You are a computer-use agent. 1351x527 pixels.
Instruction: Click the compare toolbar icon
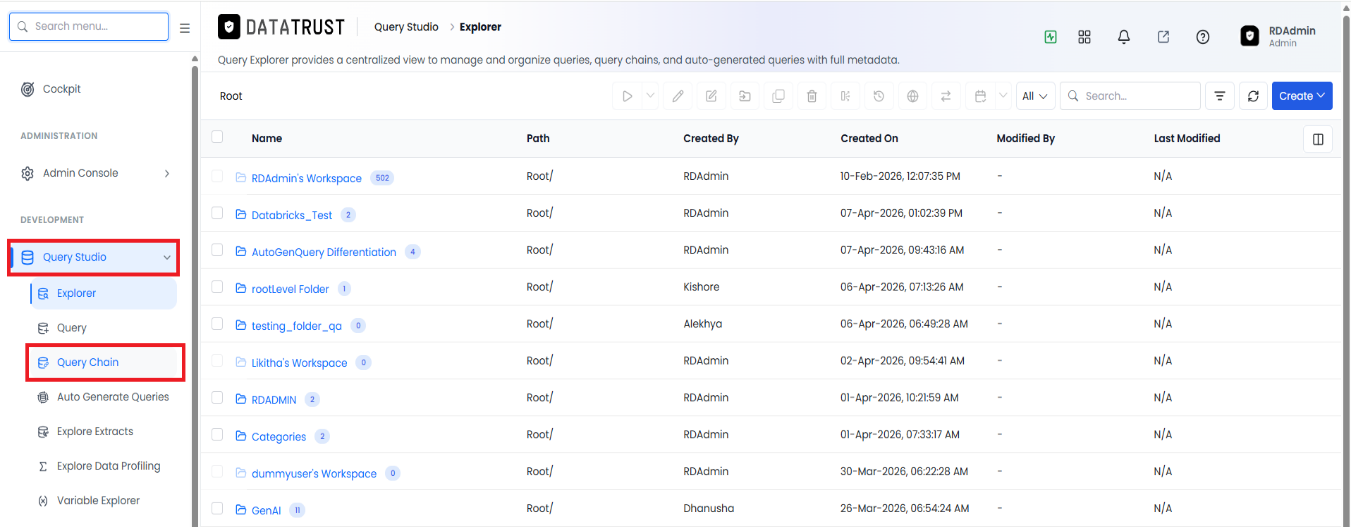pos(845,96)
